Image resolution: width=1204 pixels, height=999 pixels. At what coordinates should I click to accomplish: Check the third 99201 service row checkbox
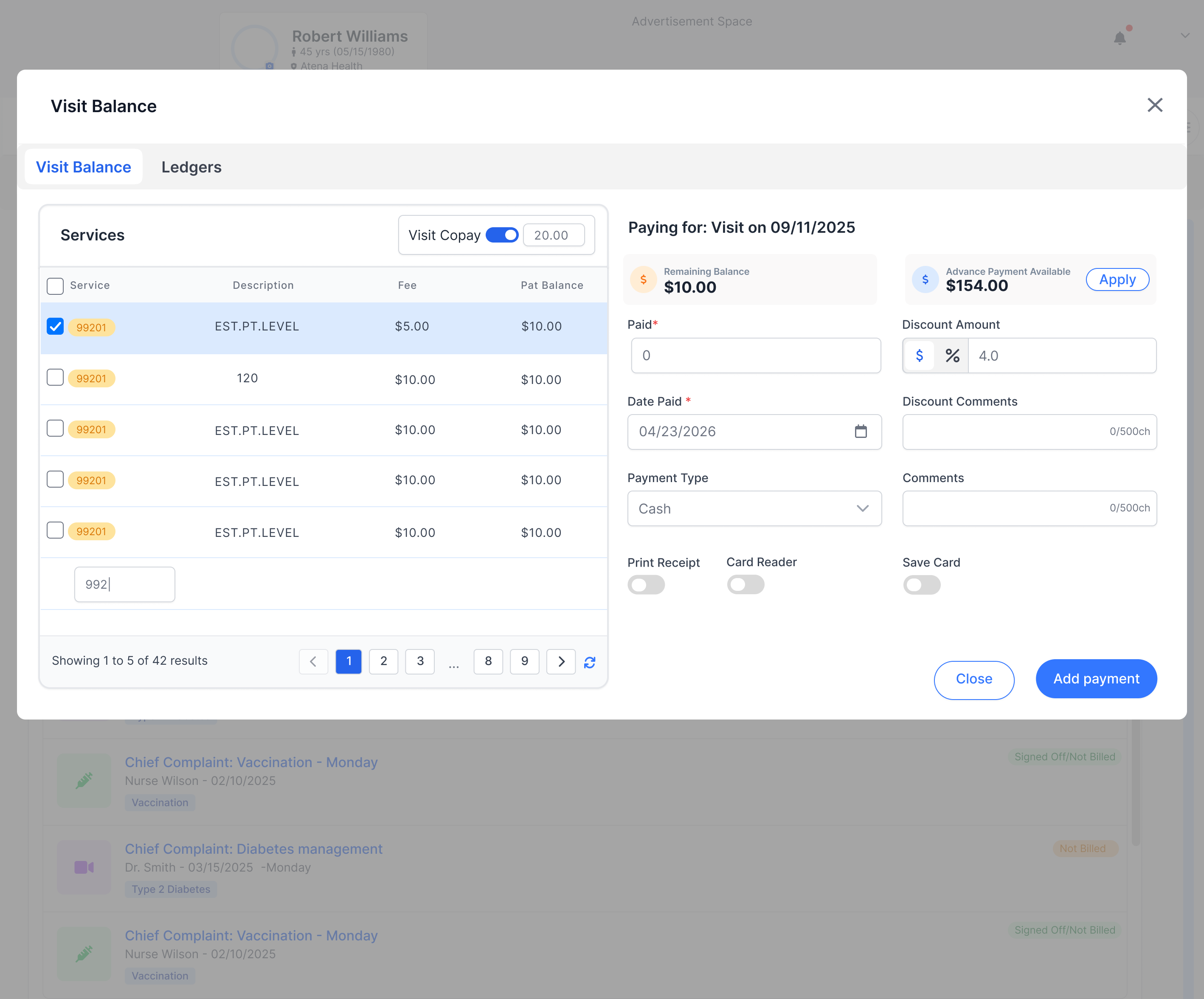55,429
